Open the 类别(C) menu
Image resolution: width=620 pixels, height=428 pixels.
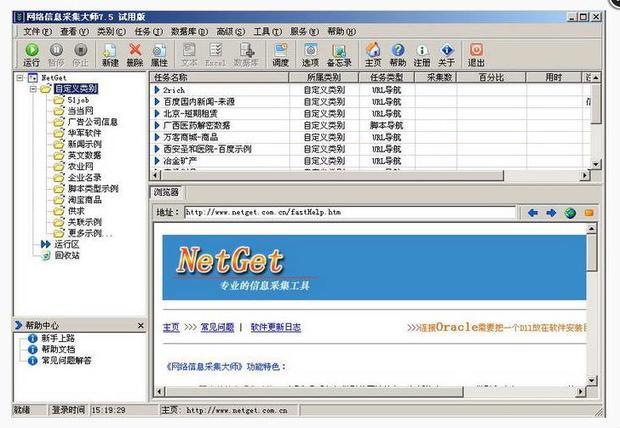coord(112,31)
